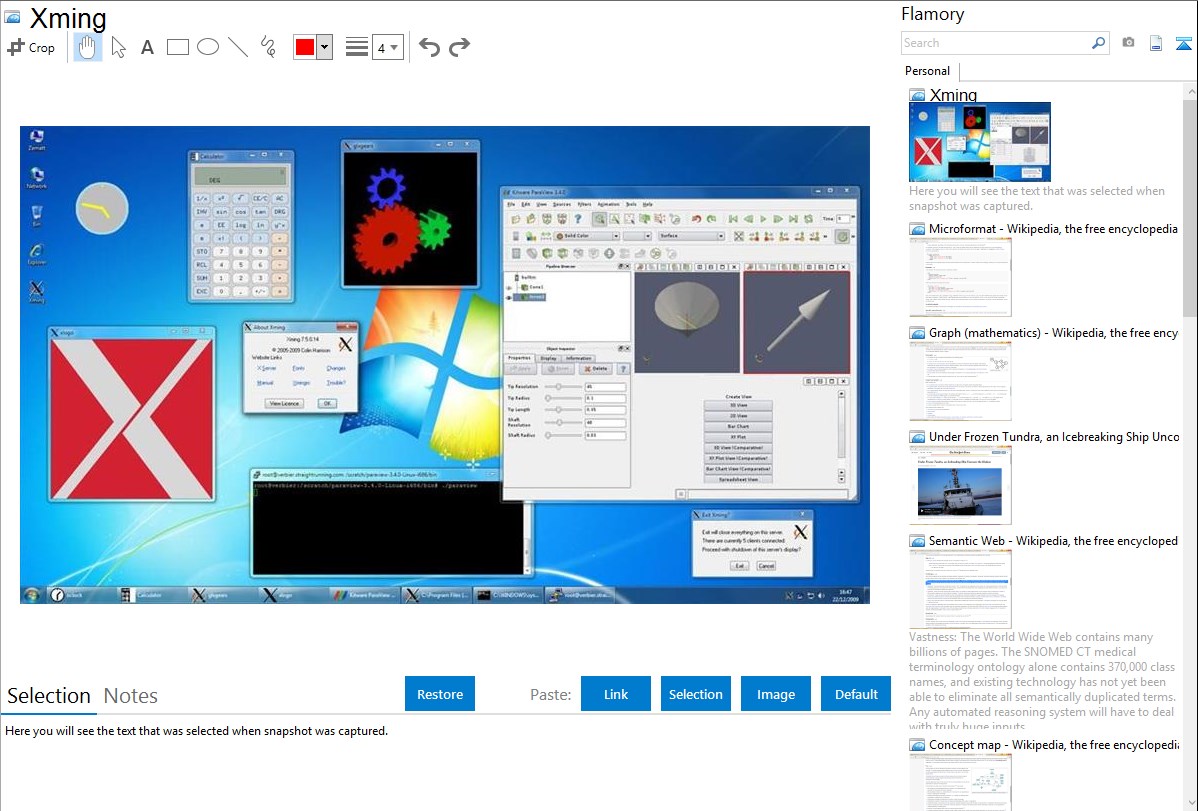This screenshot has height=811, width=1198.
Task: Open the Personal tab
Action: tap(928, 71)
